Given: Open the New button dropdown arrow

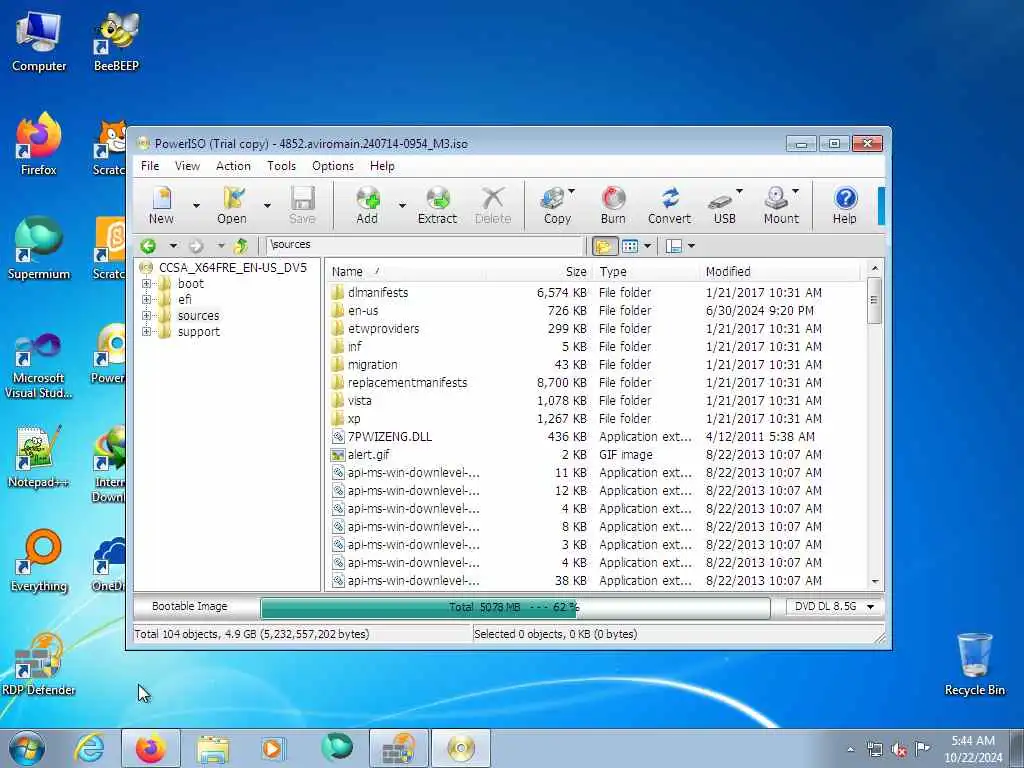Looking at the screenshot, I should click(197, 206).
